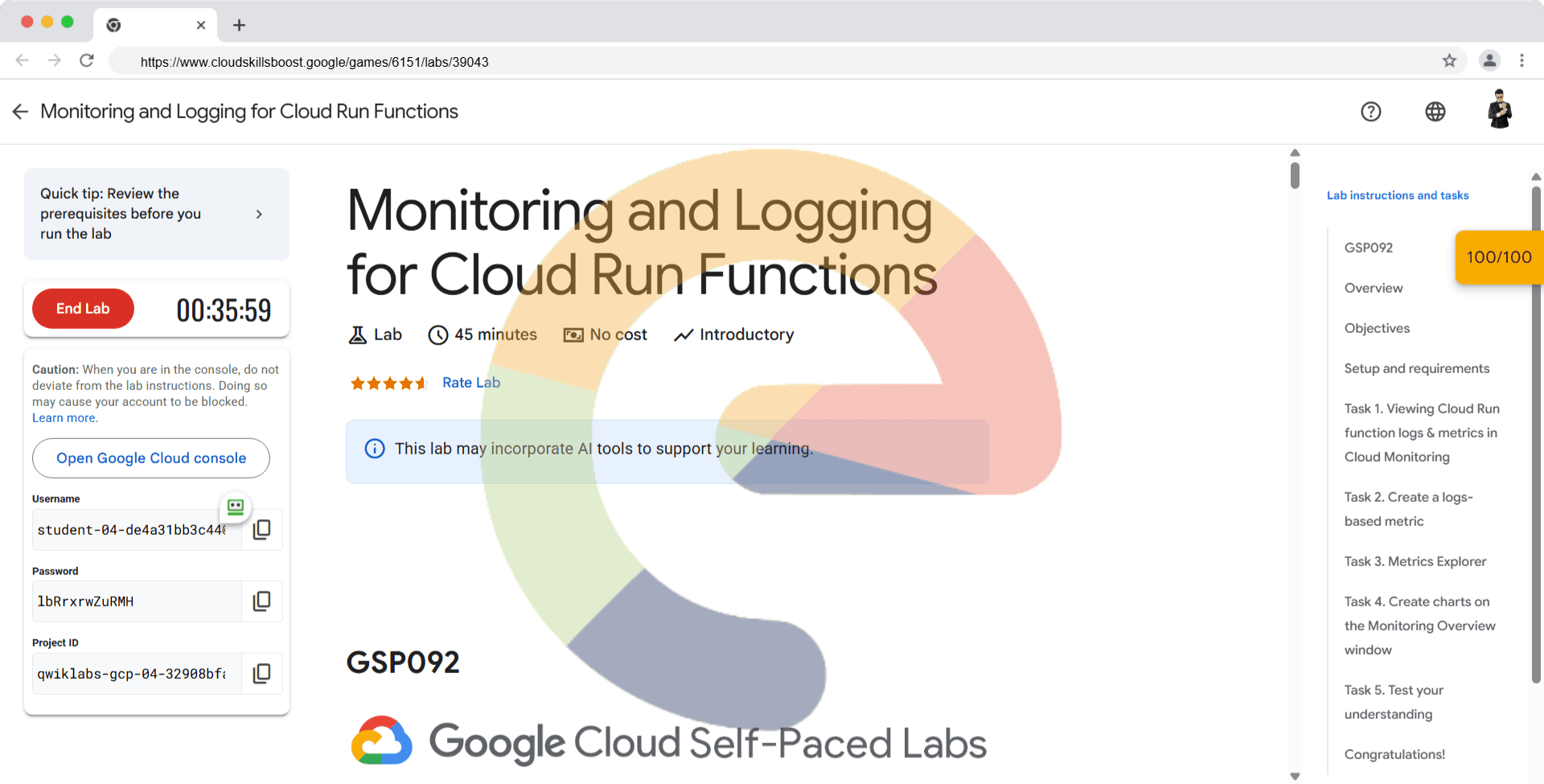Click the Introductory level label
Screen dimensions: 1544x784
[746, 335]
